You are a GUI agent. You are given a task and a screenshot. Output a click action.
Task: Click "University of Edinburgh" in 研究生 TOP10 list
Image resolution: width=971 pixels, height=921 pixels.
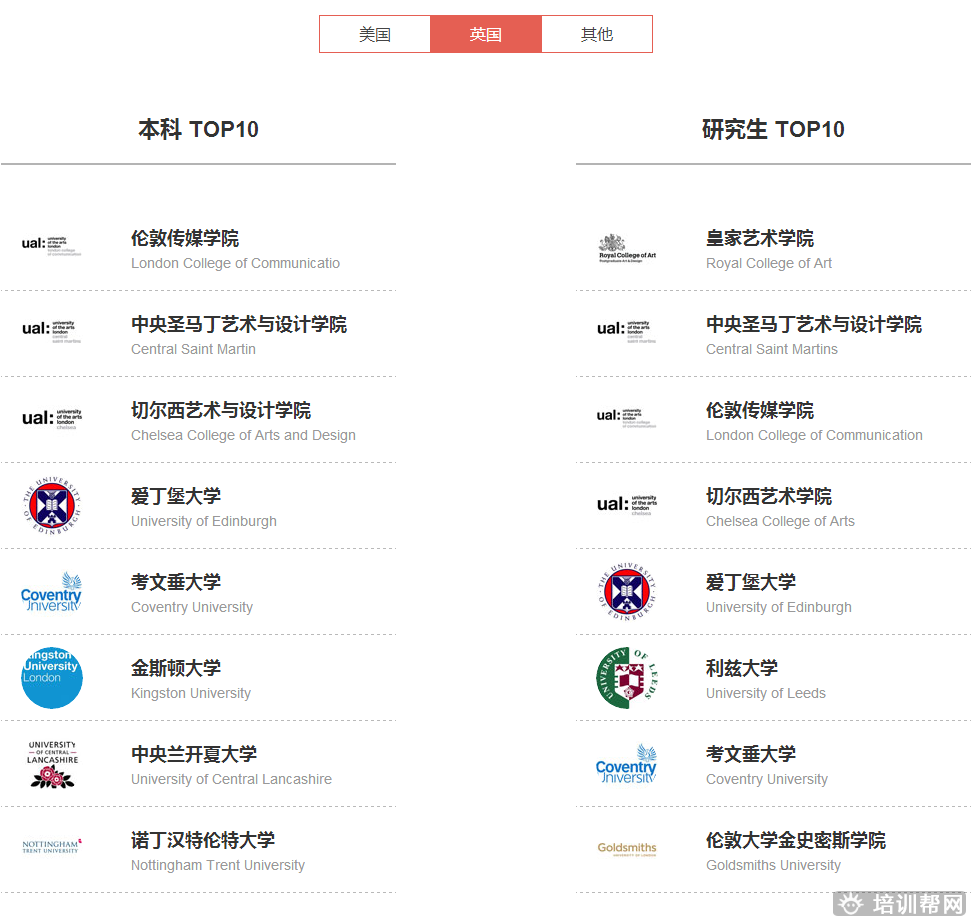tap(779, 608)
